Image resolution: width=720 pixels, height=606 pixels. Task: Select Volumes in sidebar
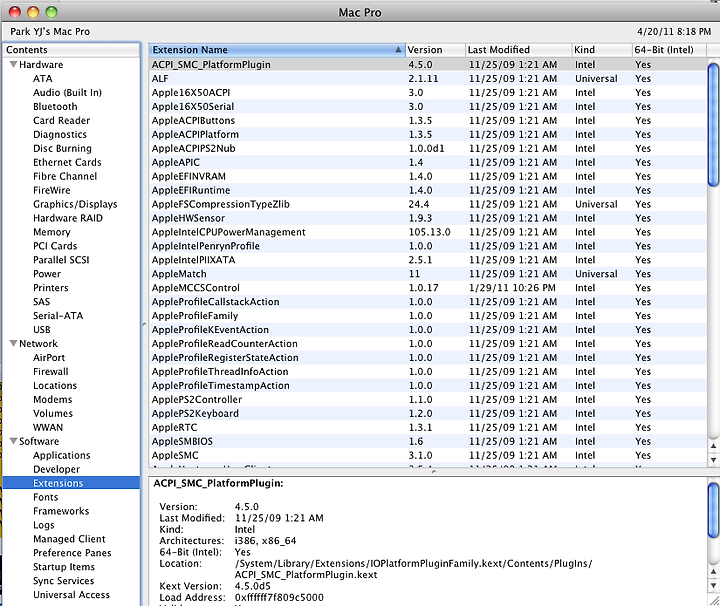(x=53, y=413)
